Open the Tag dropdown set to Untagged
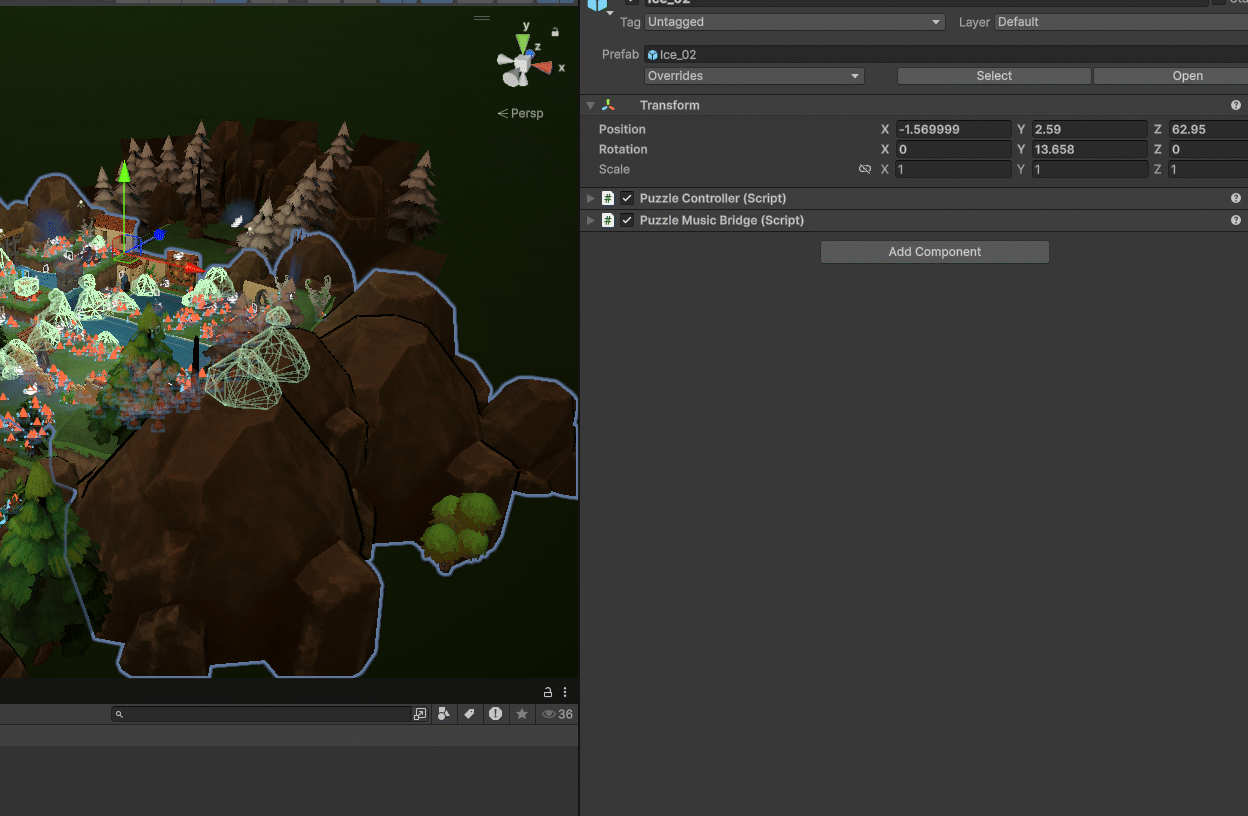Viewport: 1248px width, 816px height. pyautogui.click(x=795, y=22)
